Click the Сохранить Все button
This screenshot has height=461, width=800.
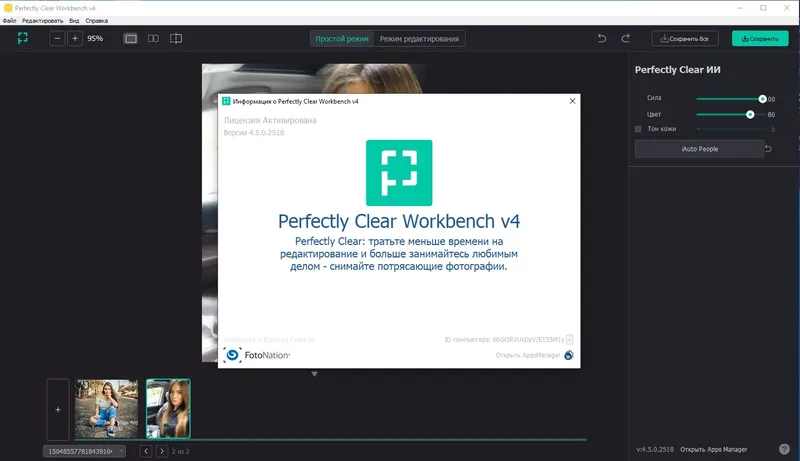click(685, 39)
